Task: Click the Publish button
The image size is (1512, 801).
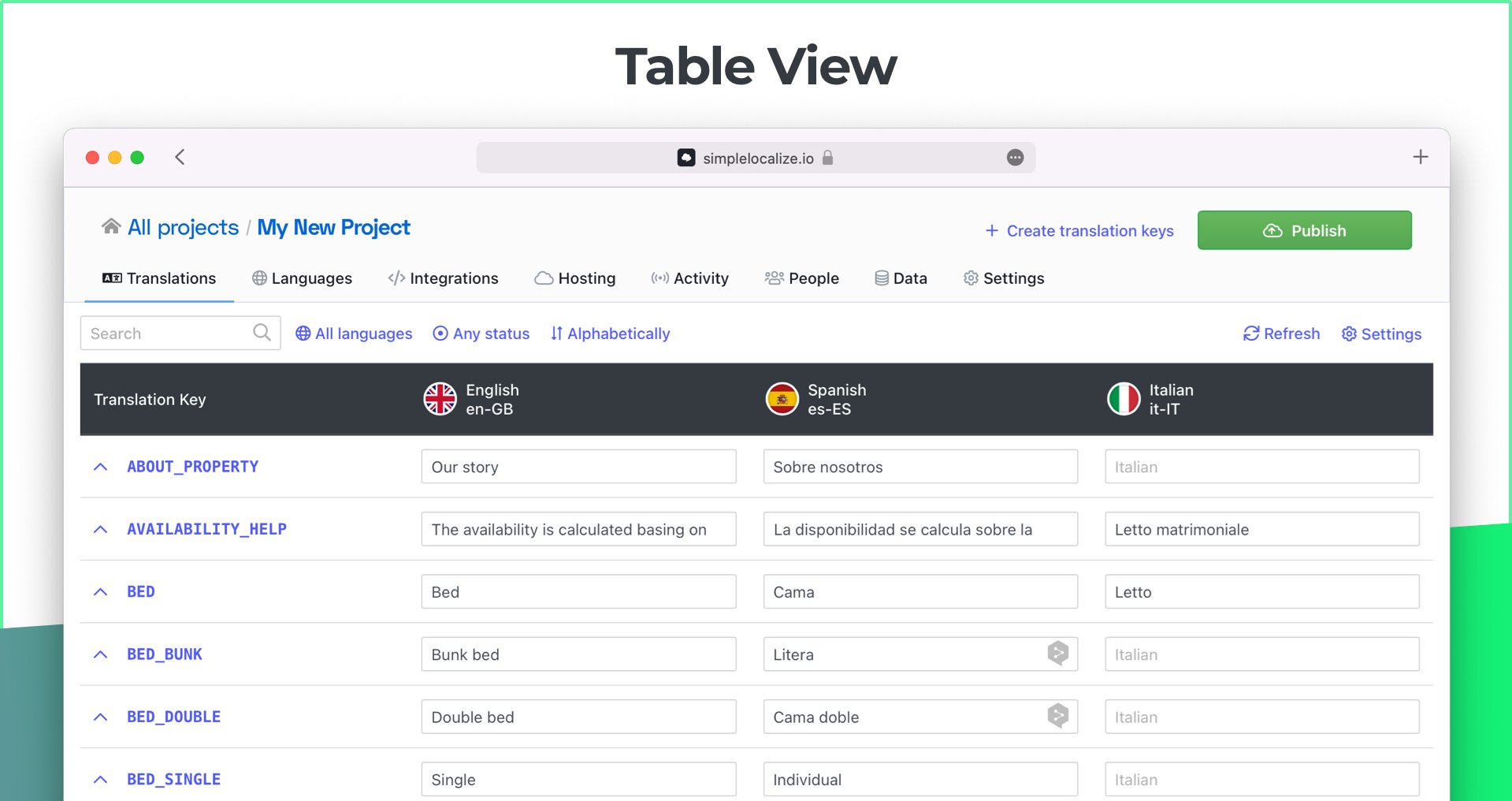Action: [x=1304, y=230]
